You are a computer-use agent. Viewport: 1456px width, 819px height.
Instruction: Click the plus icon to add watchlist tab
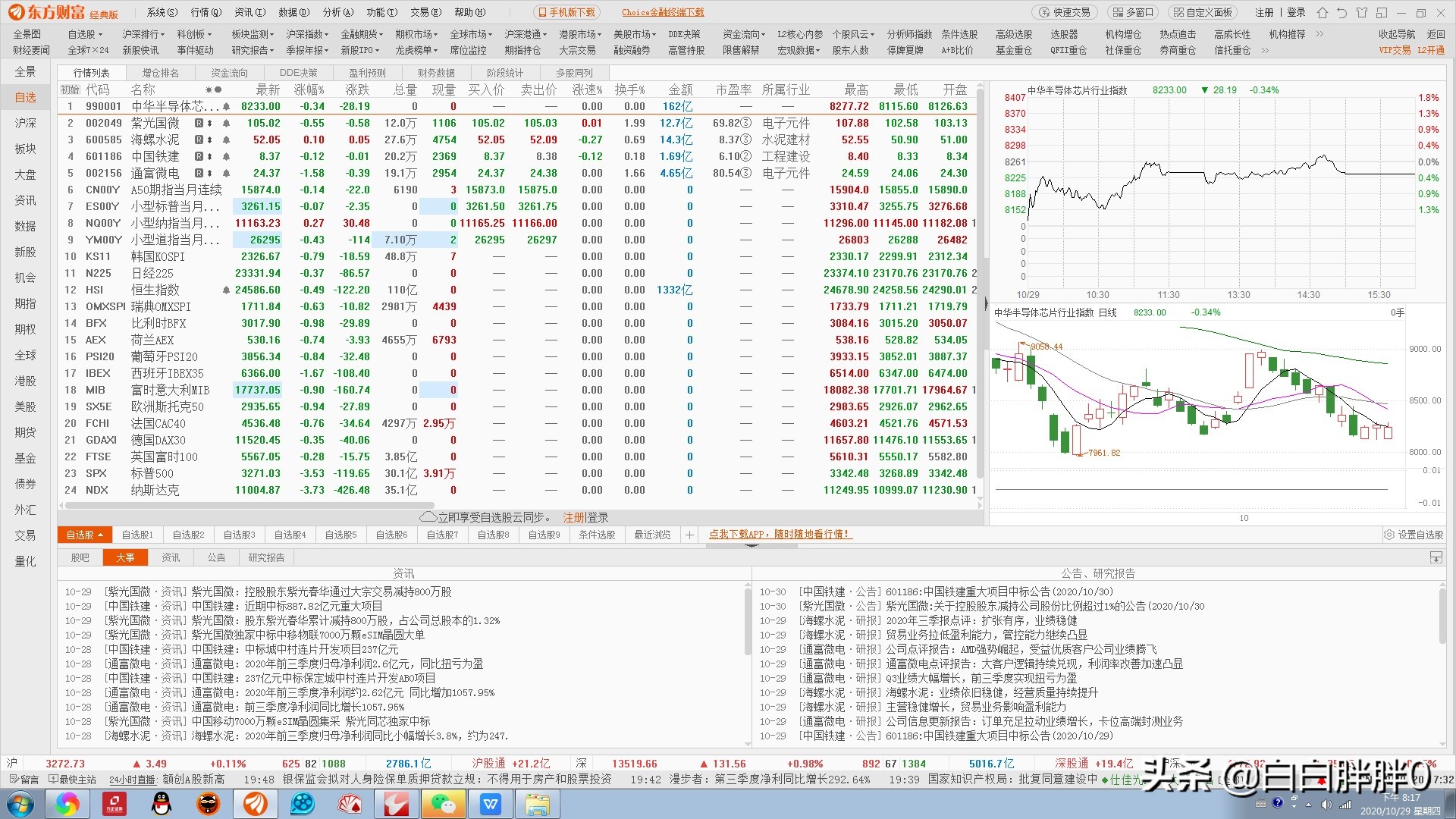click(689, 535)
